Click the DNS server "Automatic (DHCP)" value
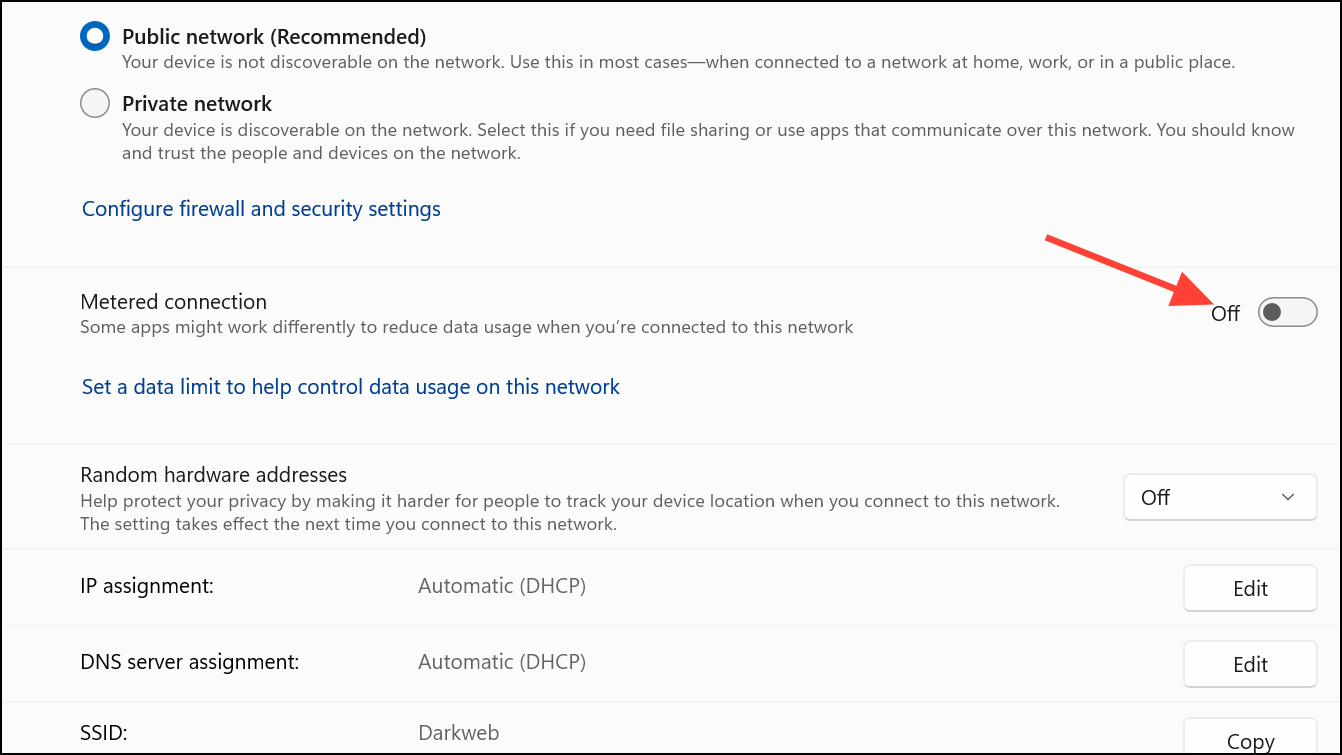This screenshot has height=755, width=1342. [502, 662]
